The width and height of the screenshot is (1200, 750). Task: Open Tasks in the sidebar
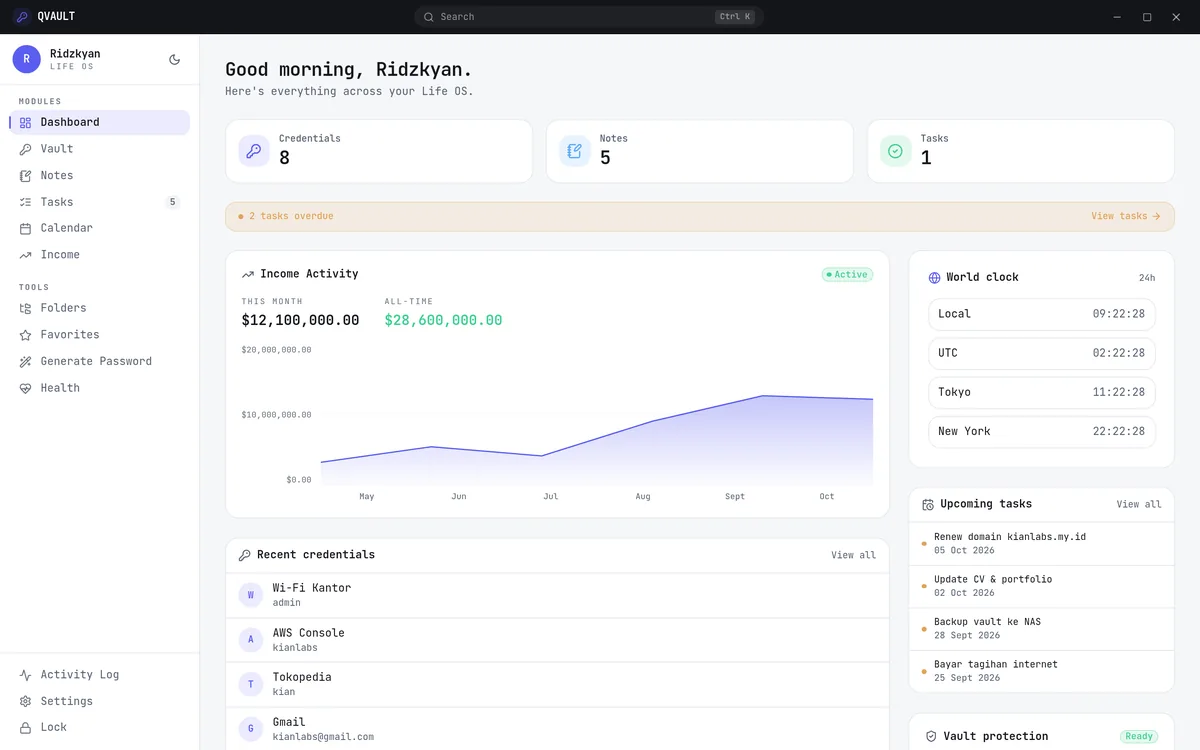click(x=99, y=202)
